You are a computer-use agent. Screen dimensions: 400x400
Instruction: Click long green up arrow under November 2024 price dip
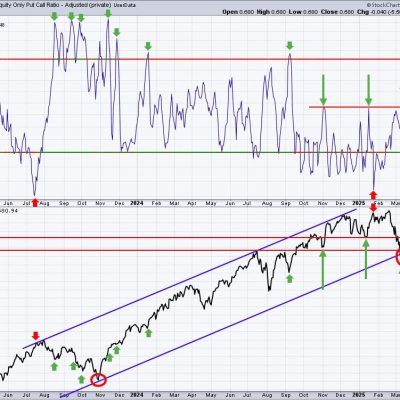point(322,269)
